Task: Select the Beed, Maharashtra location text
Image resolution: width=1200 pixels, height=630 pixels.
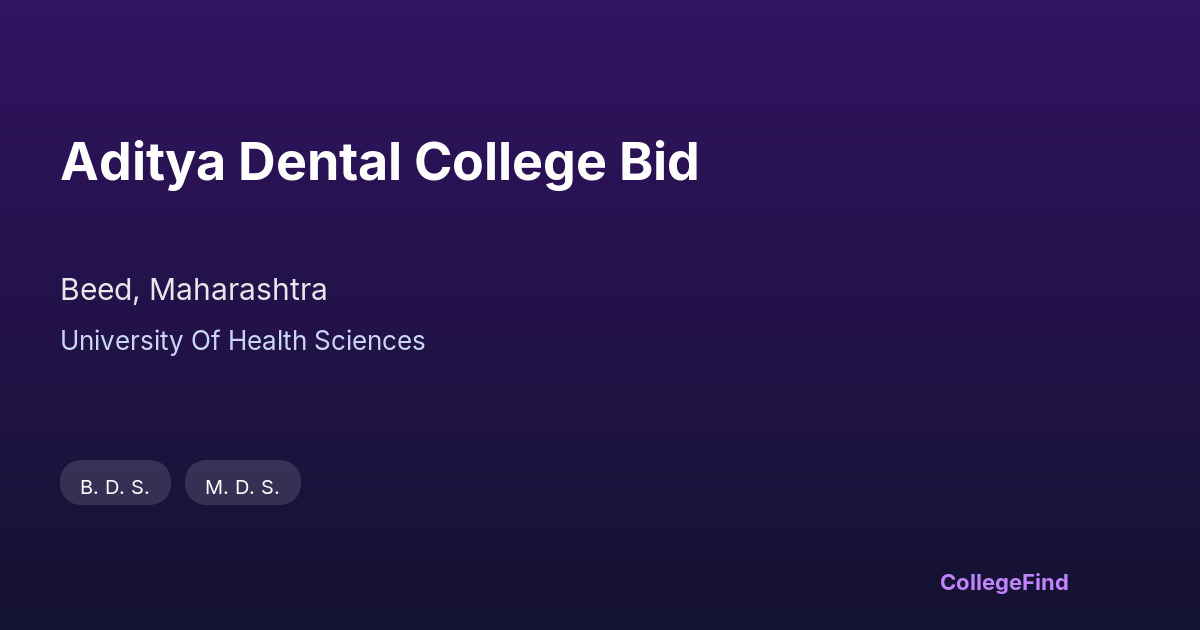Action: (x=193, y=290)
